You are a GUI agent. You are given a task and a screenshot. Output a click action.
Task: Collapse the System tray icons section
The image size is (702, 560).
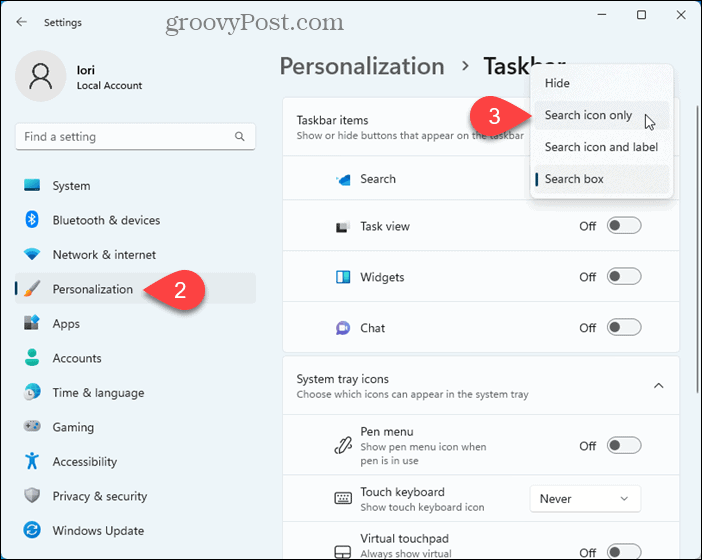click(x=658, y=386)
